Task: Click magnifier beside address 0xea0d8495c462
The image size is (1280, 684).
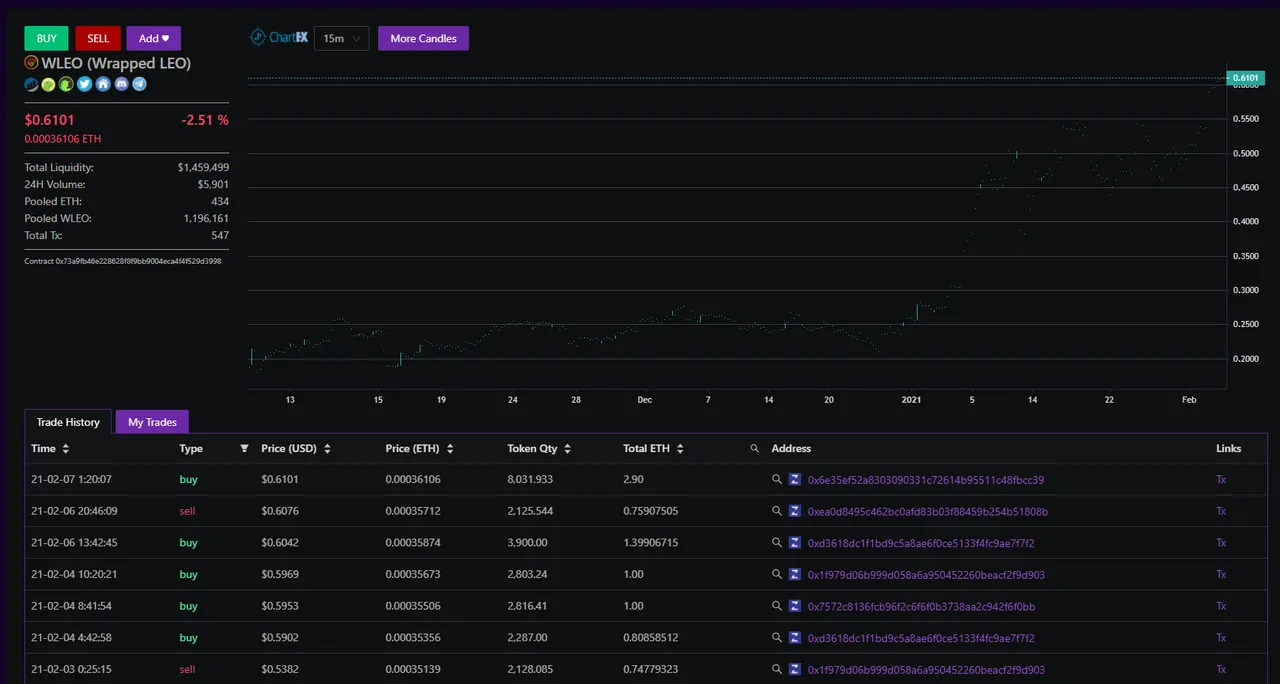Action: click(x=777, y=511)
